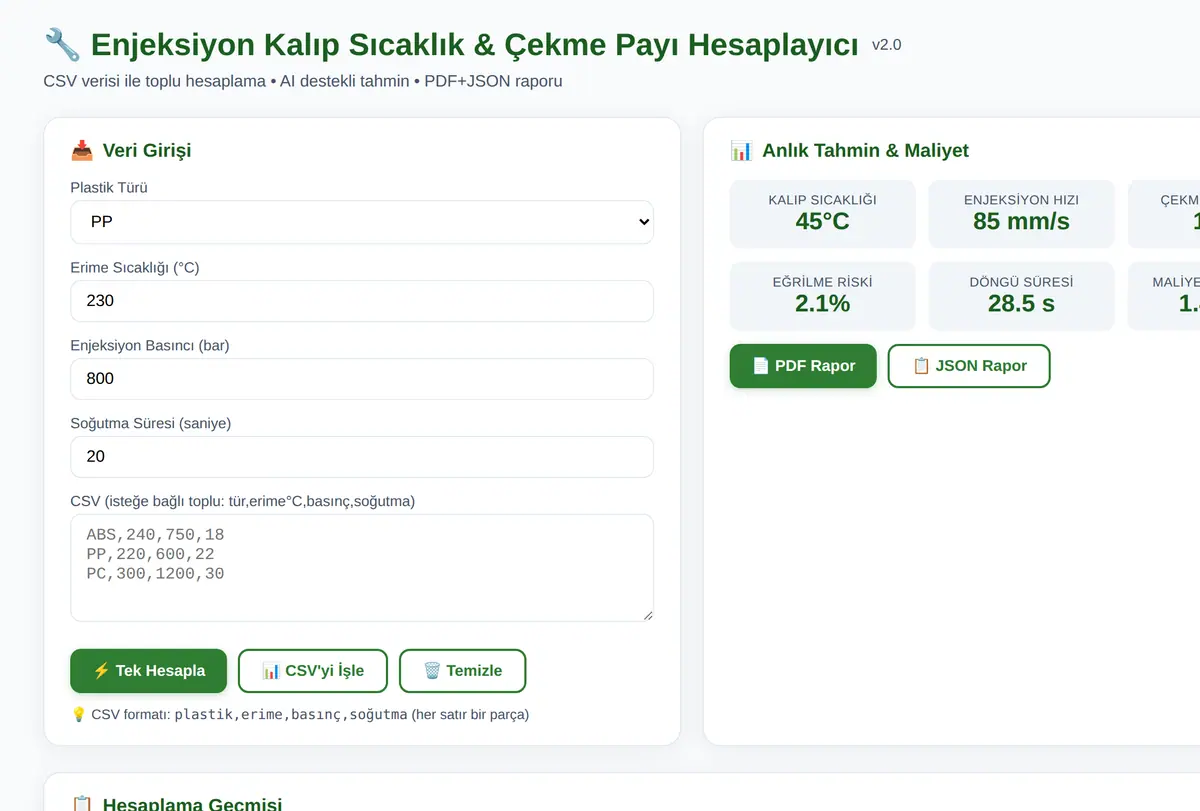Click the chart icon beside Anlık Tahmin
Image resolution: width=1200 pixels, height=811 pixels.
(741, 151)
